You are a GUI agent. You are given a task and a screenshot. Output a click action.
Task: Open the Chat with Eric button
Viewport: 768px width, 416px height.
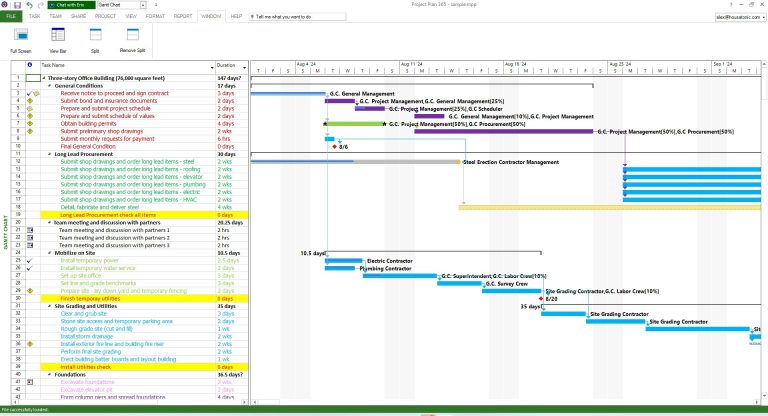[x=72, y=5]
